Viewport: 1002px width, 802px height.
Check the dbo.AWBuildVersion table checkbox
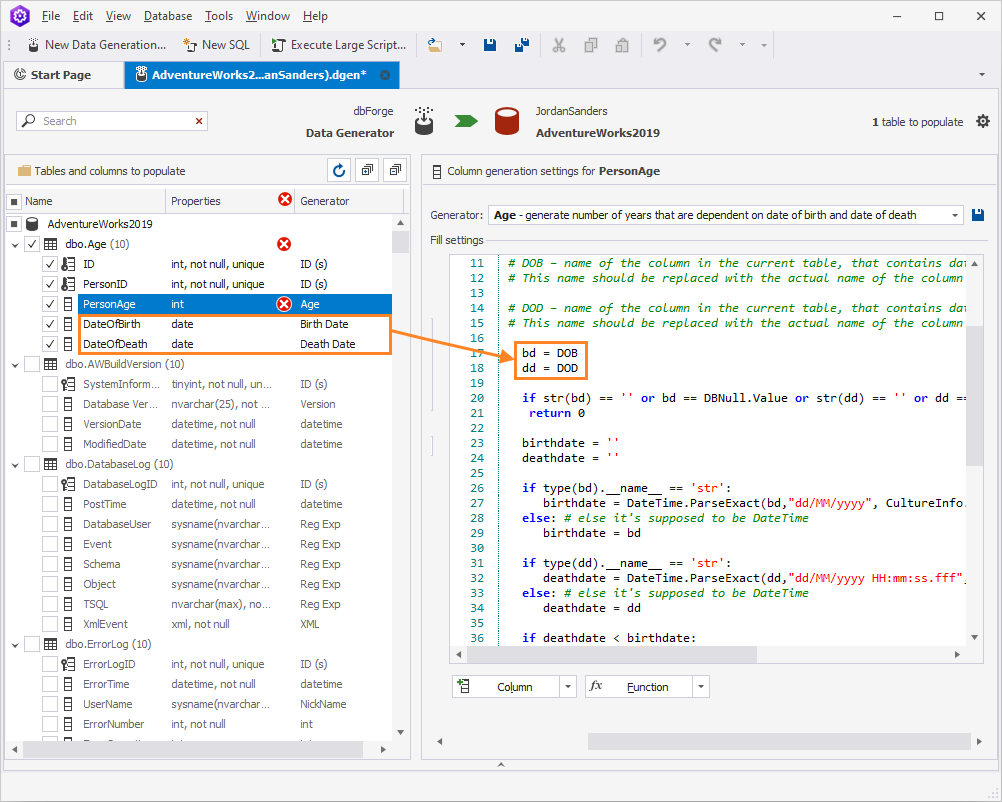coord(32,364)
